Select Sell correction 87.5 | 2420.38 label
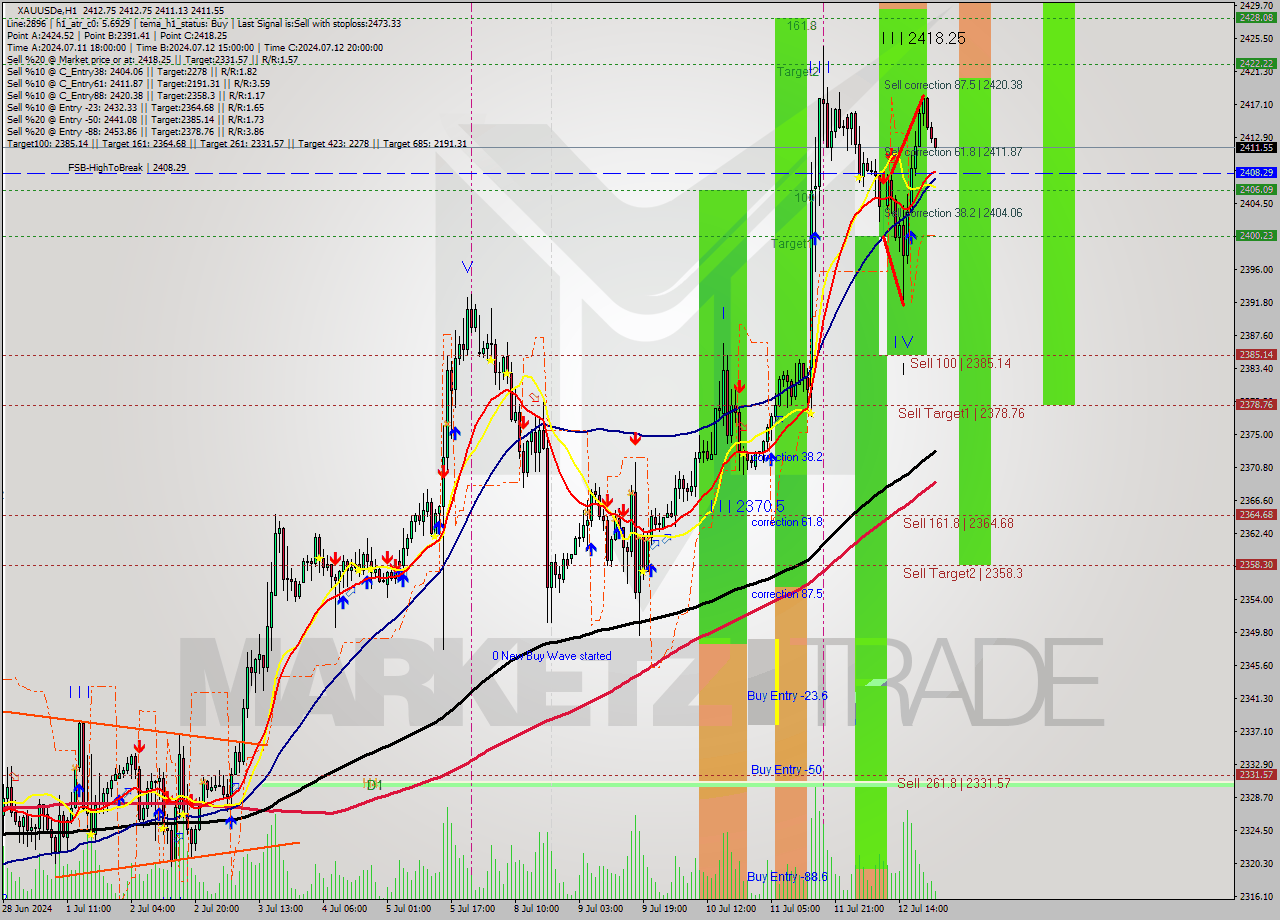Viewport: 1280px width, 920px height. [x=953, y=85]
